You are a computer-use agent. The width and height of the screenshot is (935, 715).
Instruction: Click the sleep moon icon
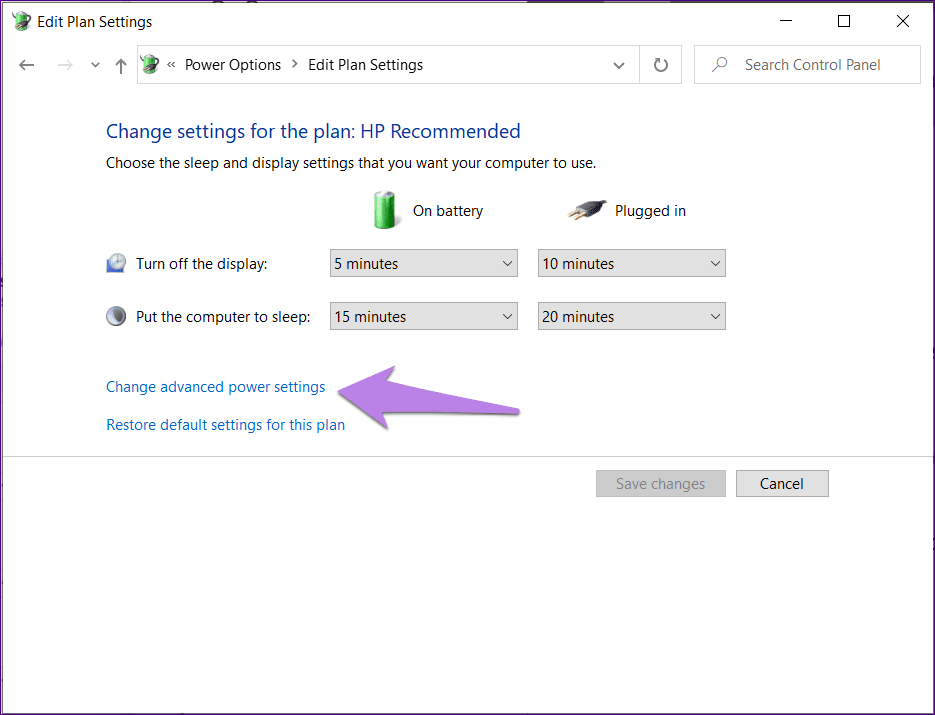[x=116, y=315]
